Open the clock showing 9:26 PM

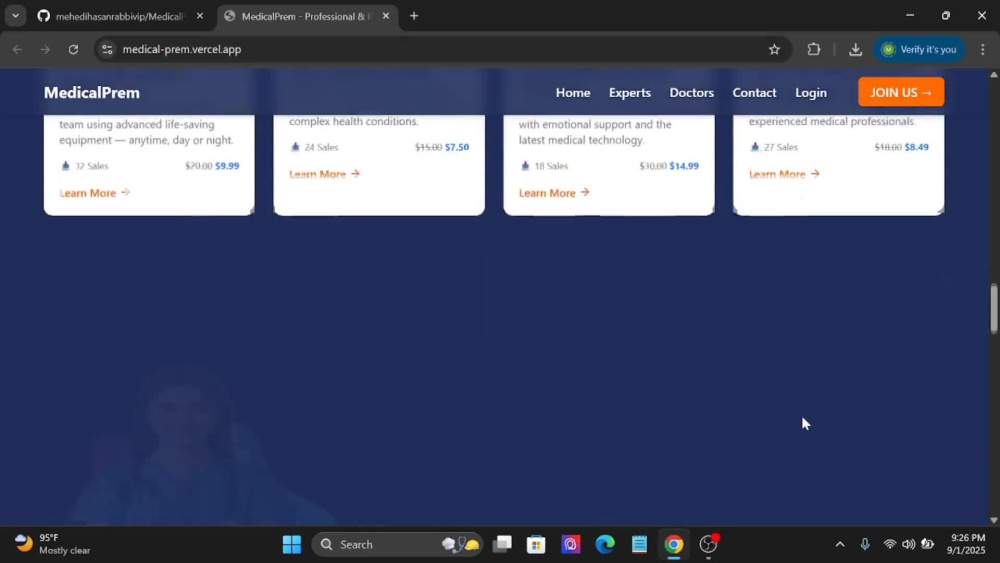[966, 544]
